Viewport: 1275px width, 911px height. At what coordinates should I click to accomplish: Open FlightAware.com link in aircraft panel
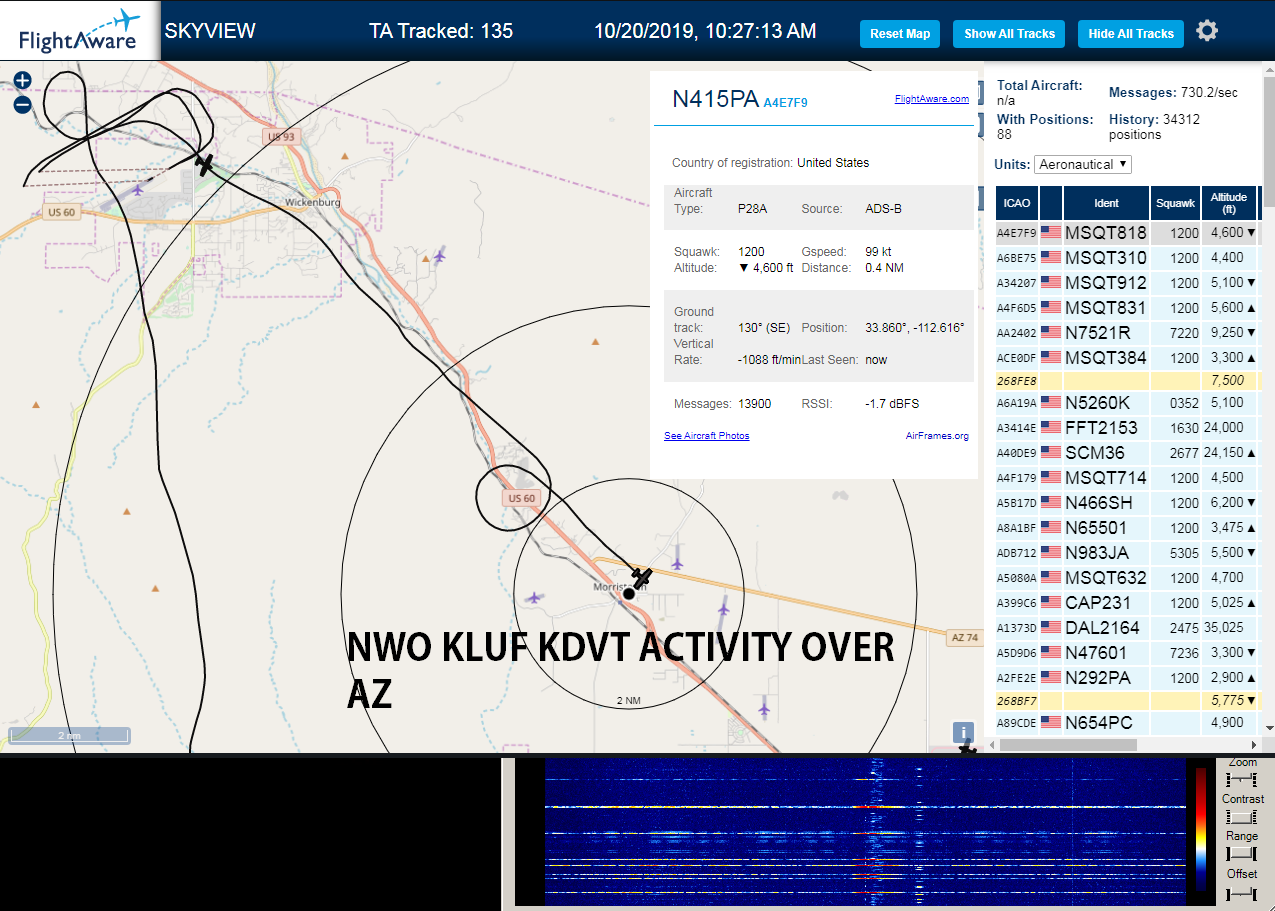(931, 99)
